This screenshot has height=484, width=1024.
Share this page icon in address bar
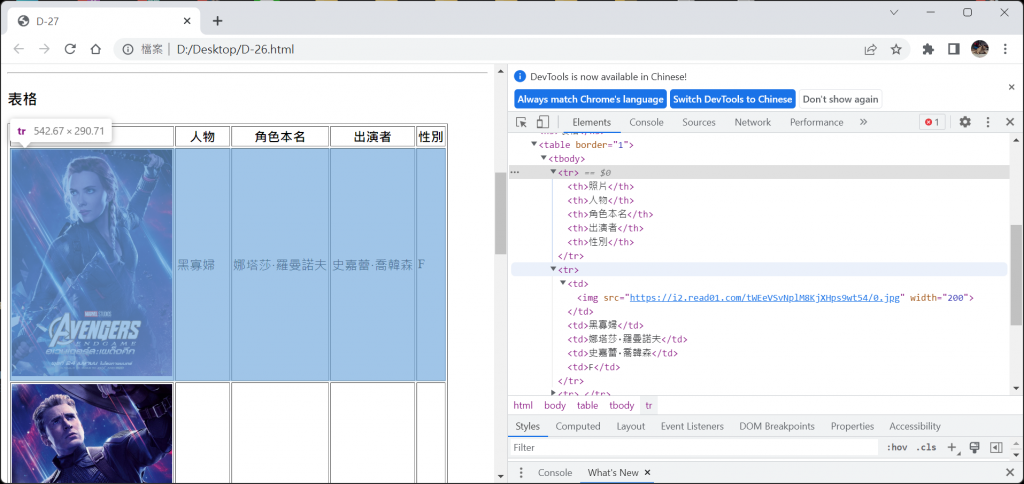tap(871, 49)
